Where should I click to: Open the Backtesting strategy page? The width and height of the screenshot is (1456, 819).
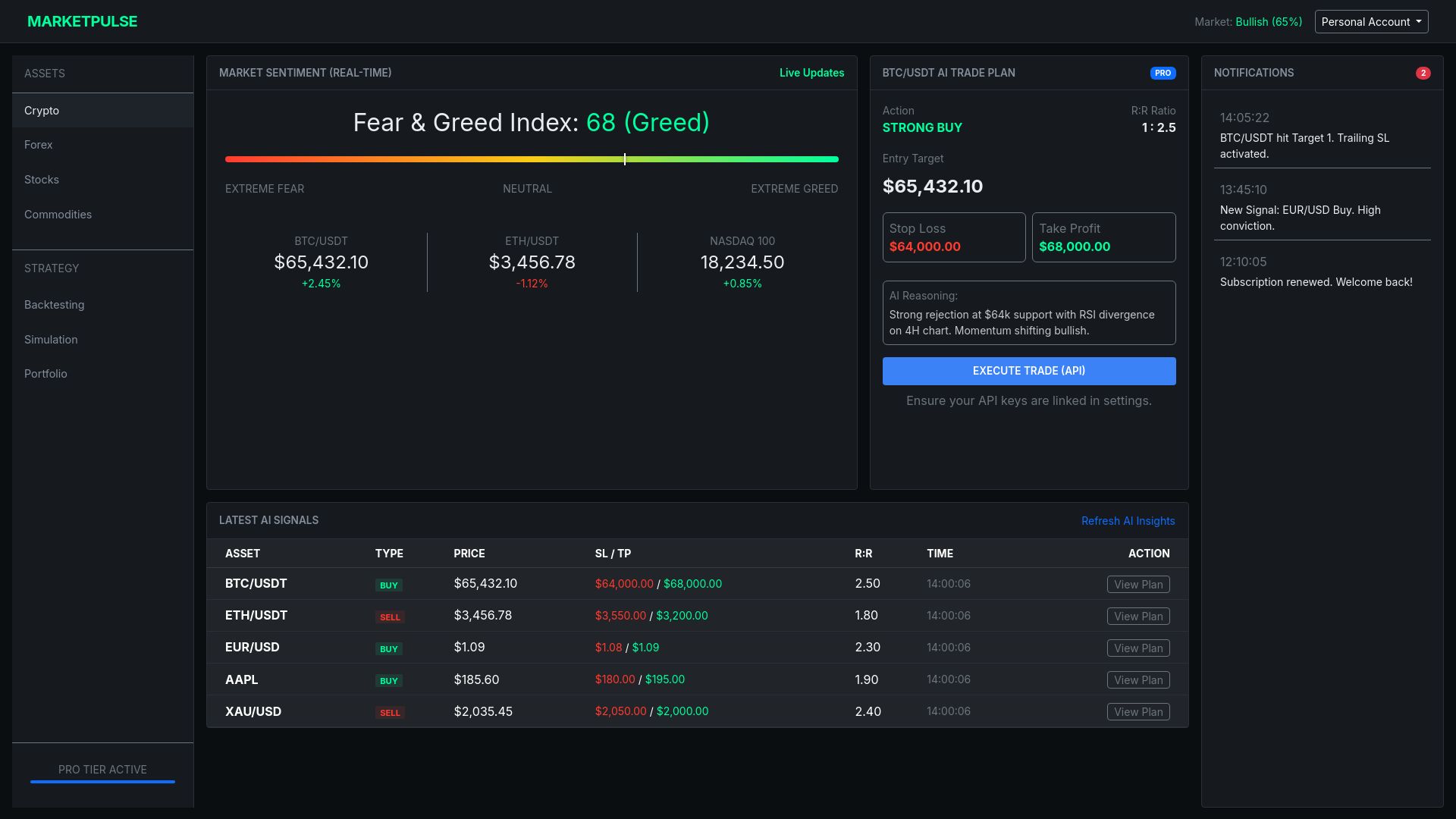point(54,305)
